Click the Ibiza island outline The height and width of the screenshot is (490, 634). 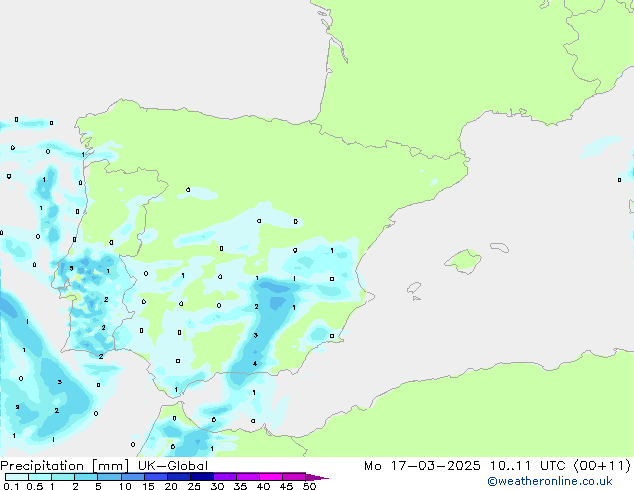[x=414, y=288]
